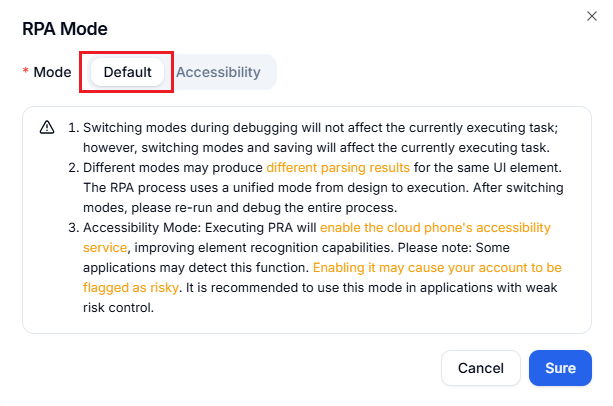Click list number 3 marker
This screenshot has width=613, height=406.
(73, 227)
